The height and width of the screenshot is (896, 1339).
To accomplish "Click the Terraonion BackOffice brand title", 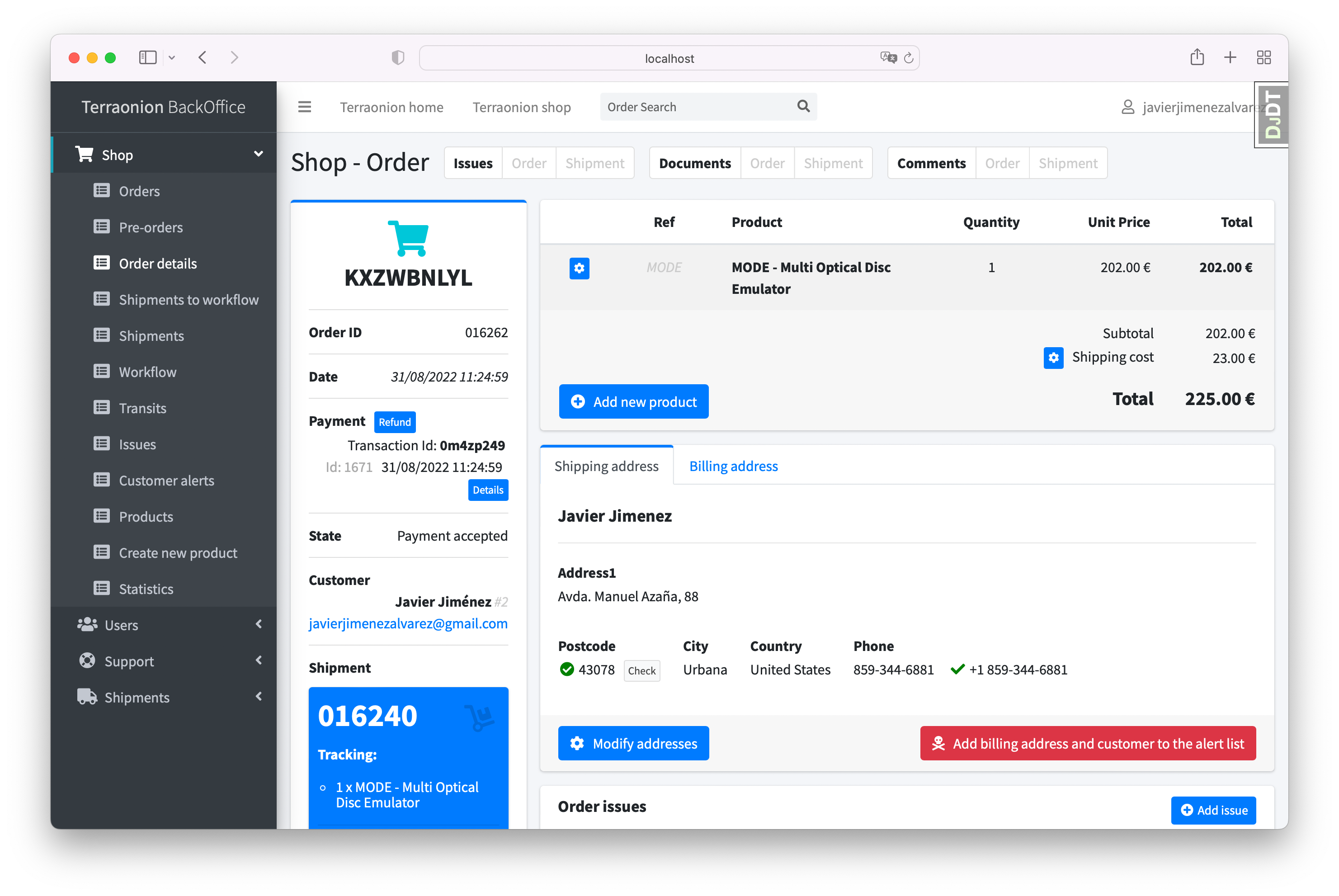I will coord(163,107).
